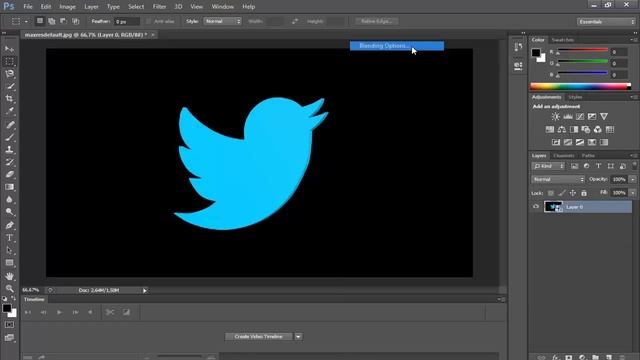Add a Curves adjustment

click(580, 117)
